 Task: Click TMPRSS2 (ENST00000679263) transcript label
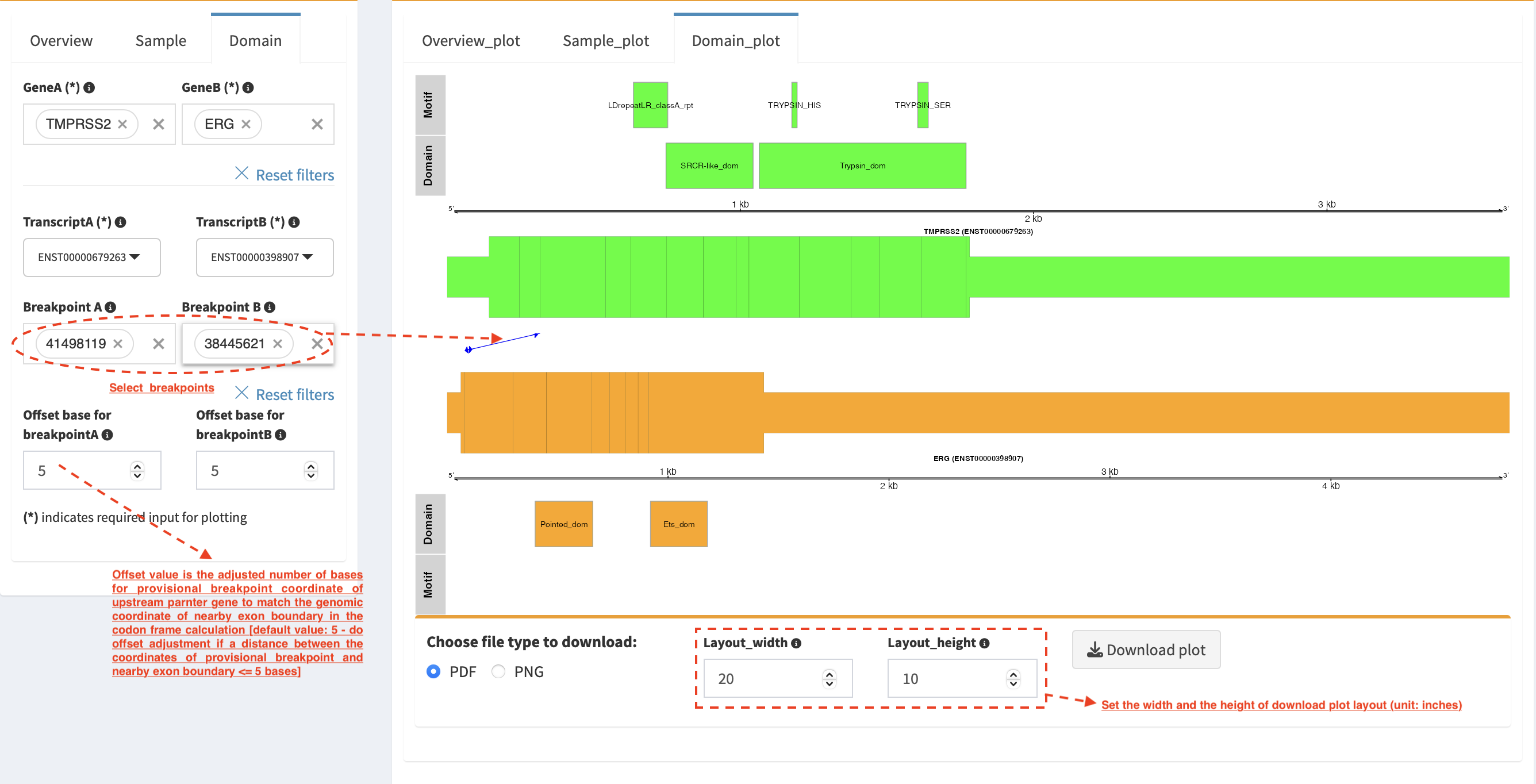(978, 231)
